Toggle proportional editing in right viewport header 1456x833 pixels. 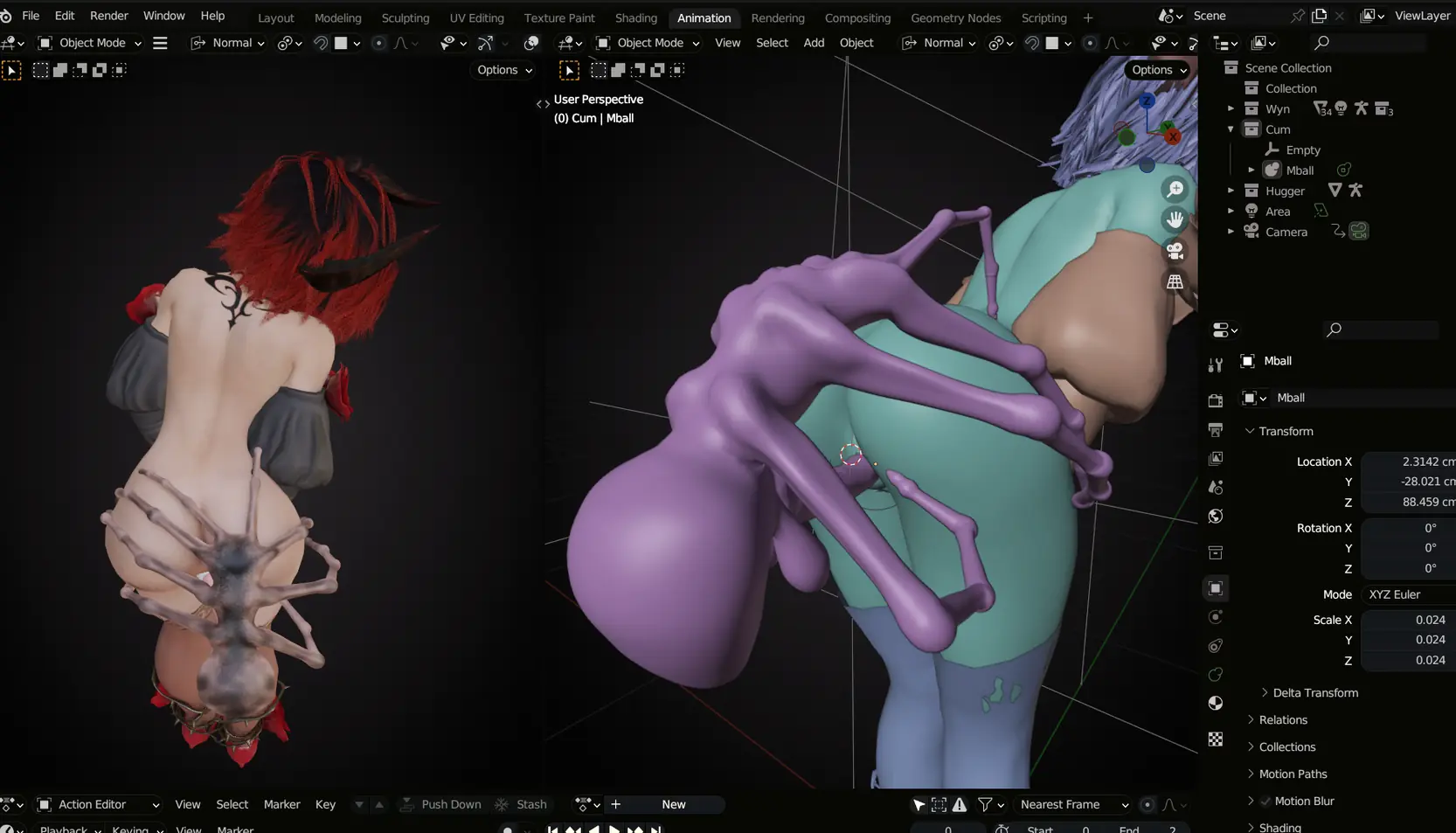[1090, 43]
